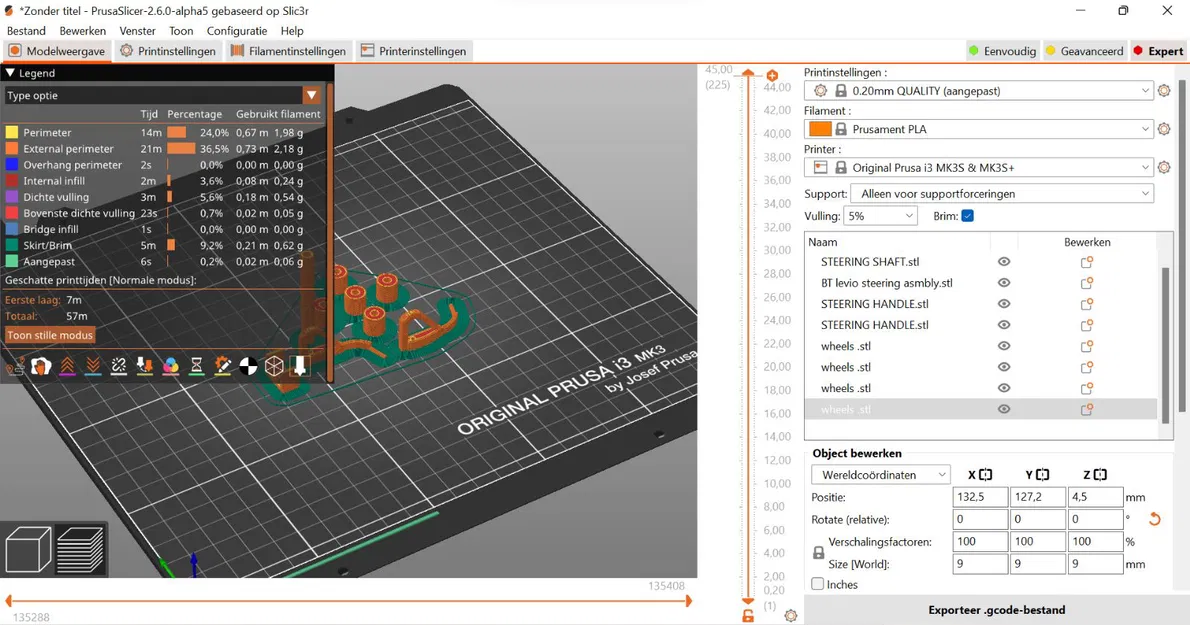Click the edit icon for STEERING SHAFT.stl
The width and height of the screenshot is (1190, 625).
click(x=1087, y=262)
